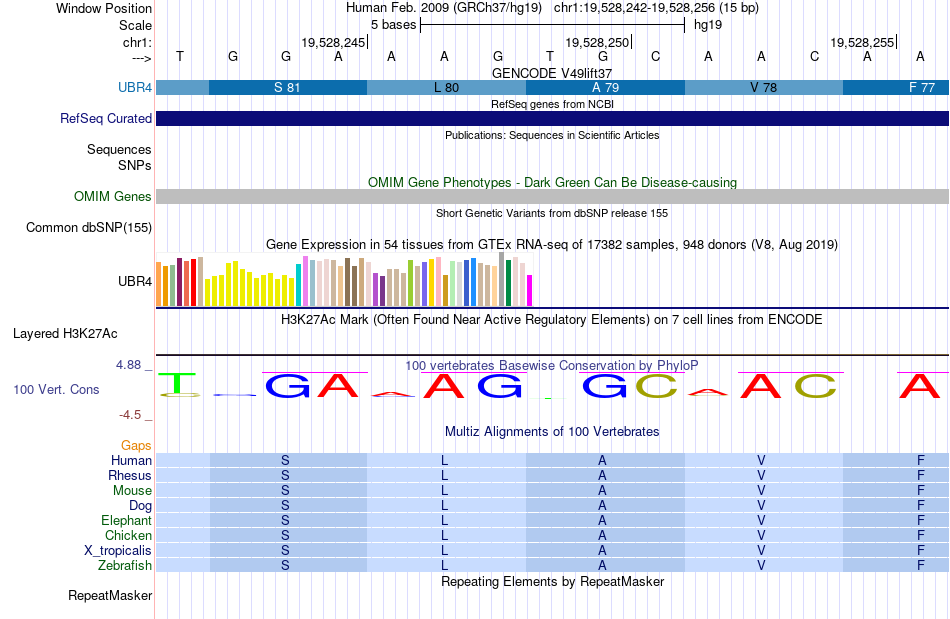This screenshot has height=619, width=950.
Task: Select the Rhesus alignment row label
Action: click(x=130, y=475)
